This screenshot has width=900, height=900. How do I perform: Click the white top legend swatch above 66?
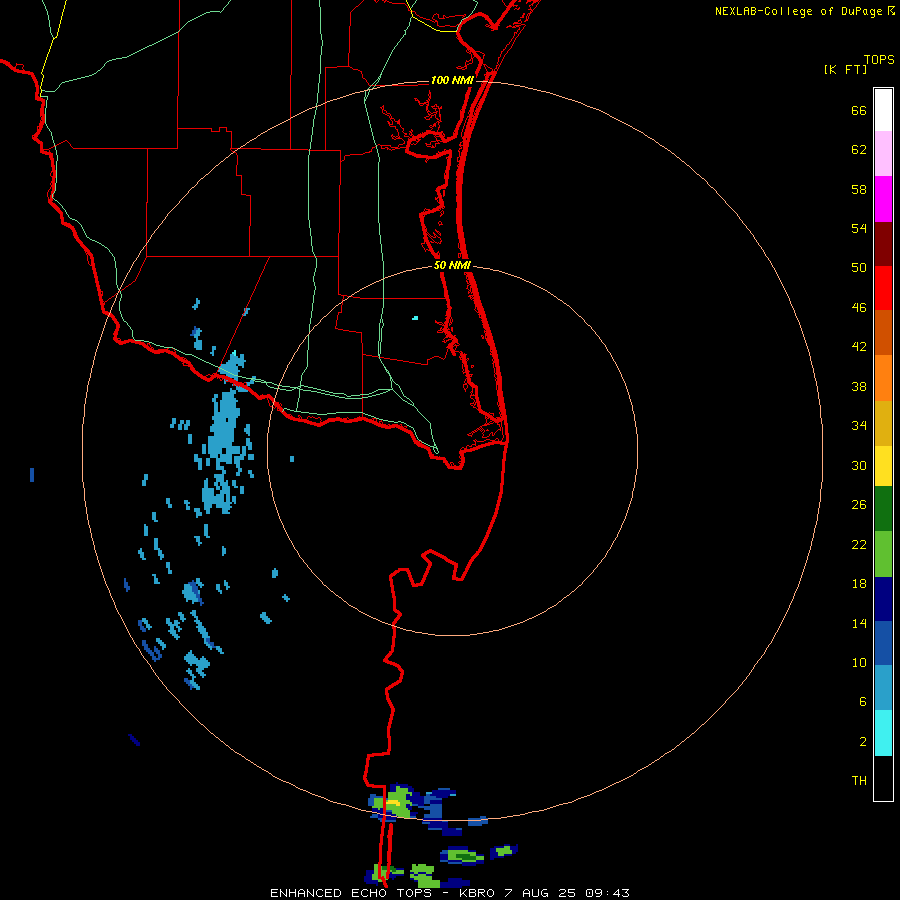pos(883,110)
